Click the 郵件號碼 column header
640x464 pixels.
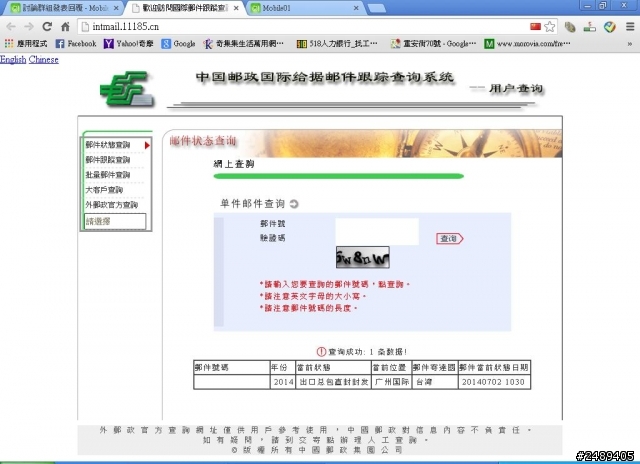pyautogui.click(x=232, y=368)
